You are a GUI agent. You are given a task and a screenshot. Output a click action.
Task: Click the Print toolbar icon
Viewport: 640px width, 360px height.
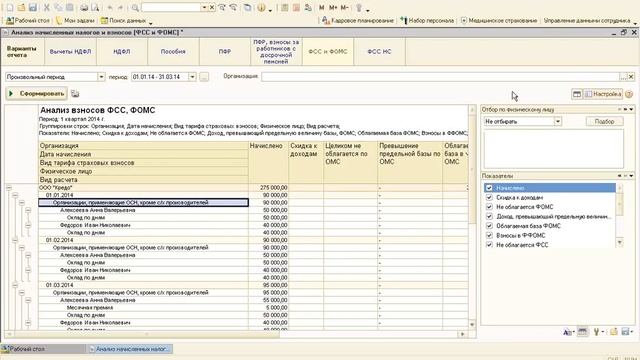pos(84,7)
